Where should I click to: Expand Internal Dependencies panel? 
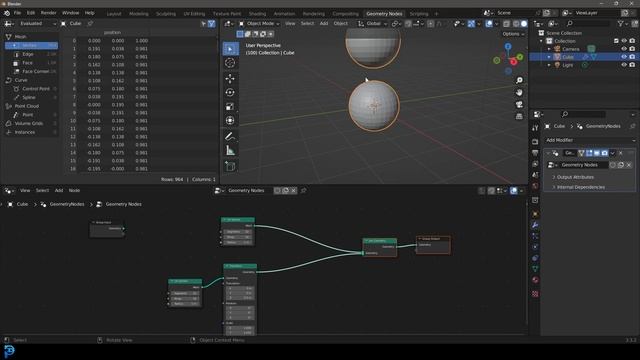[580, 187]
